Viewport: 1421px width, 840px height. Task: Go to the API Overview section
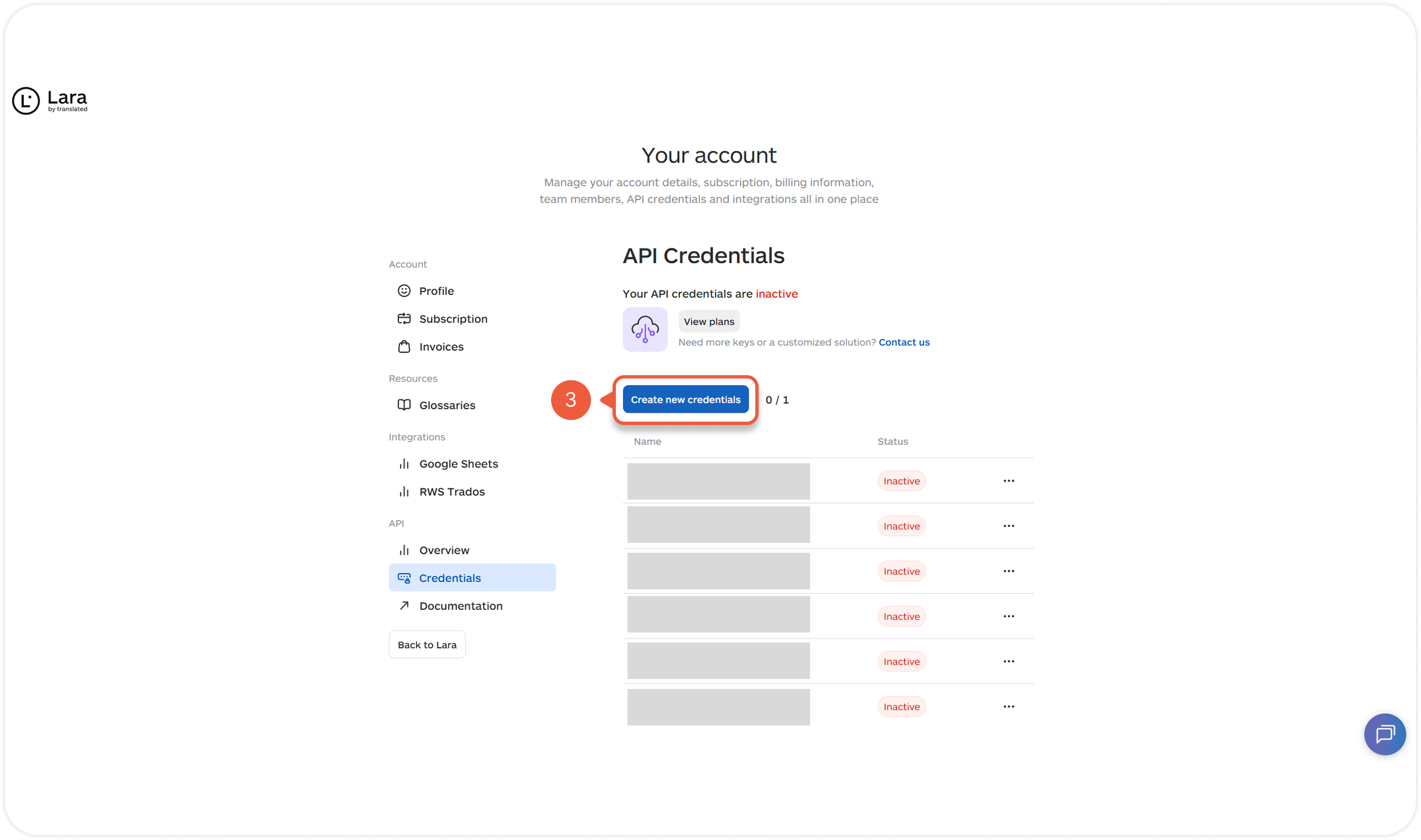444,550
